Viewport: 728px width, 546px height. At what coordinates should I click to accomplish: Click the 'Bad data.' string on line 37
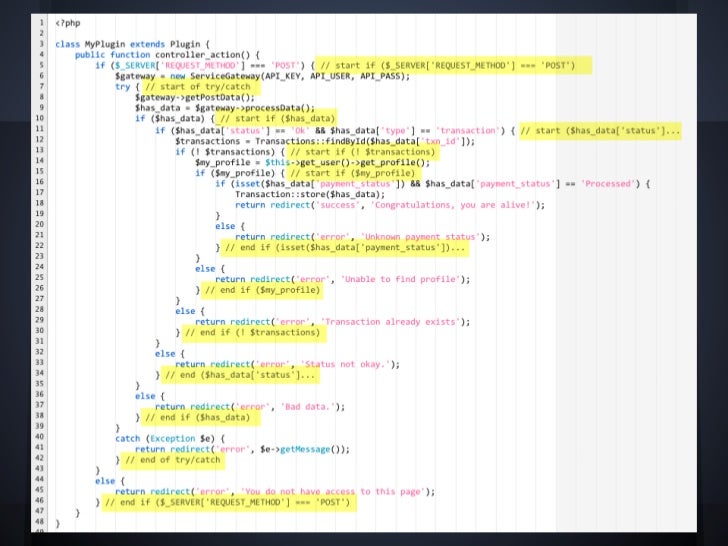pos(307,407)
